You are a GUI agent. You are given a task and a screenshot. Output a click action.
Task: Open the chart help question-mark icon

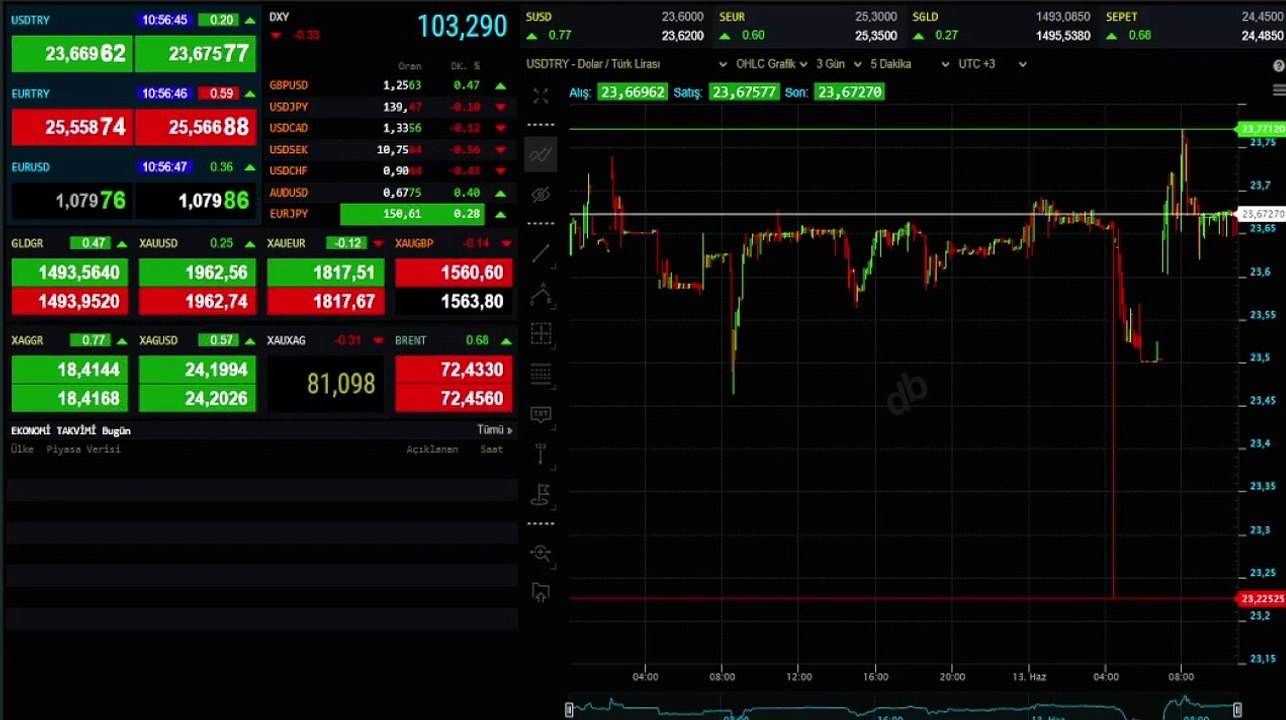(1279, 66)
